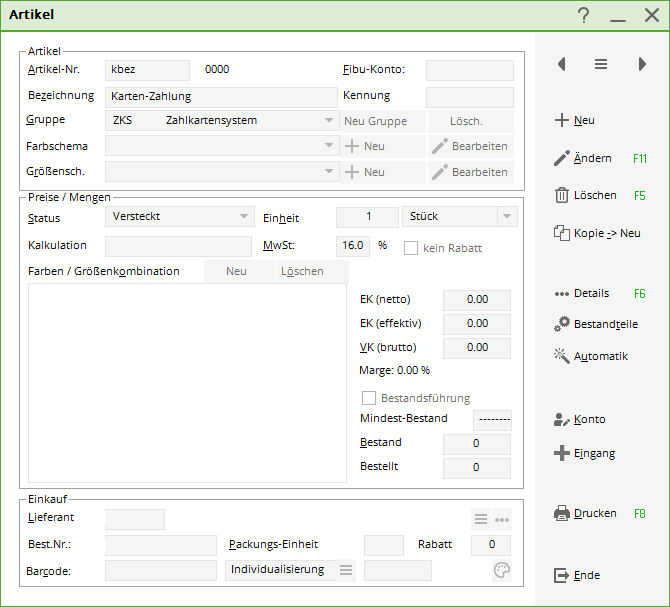Open Bestandteile gear icon
This screenshot has width=670, height=607.
[562, 324]
